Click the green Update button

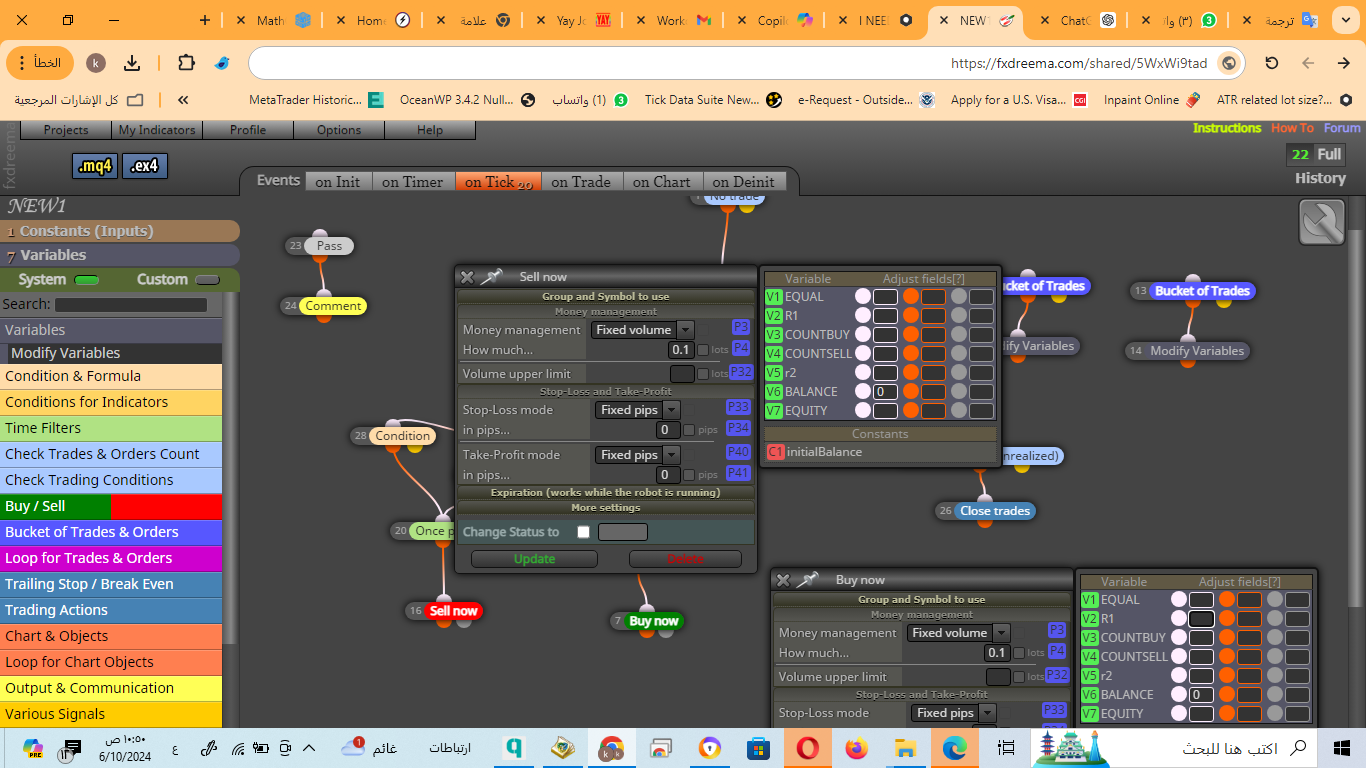click(x=534, y=559)
